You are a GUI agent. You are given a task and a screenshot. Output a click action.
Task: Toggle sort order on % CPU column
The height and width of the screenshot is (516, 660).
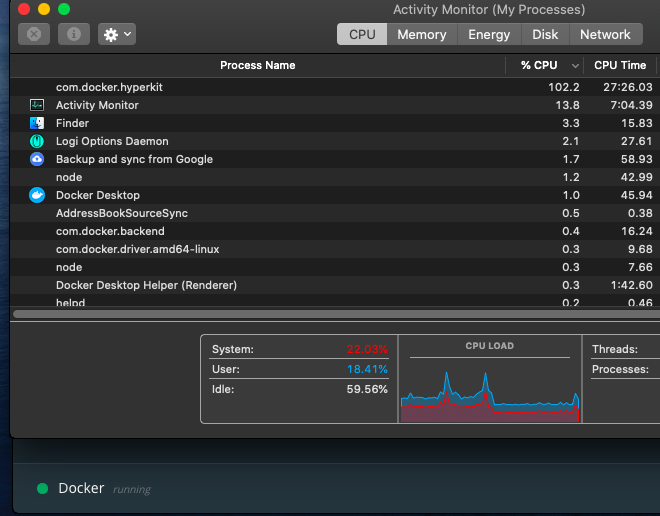(545, 65)
